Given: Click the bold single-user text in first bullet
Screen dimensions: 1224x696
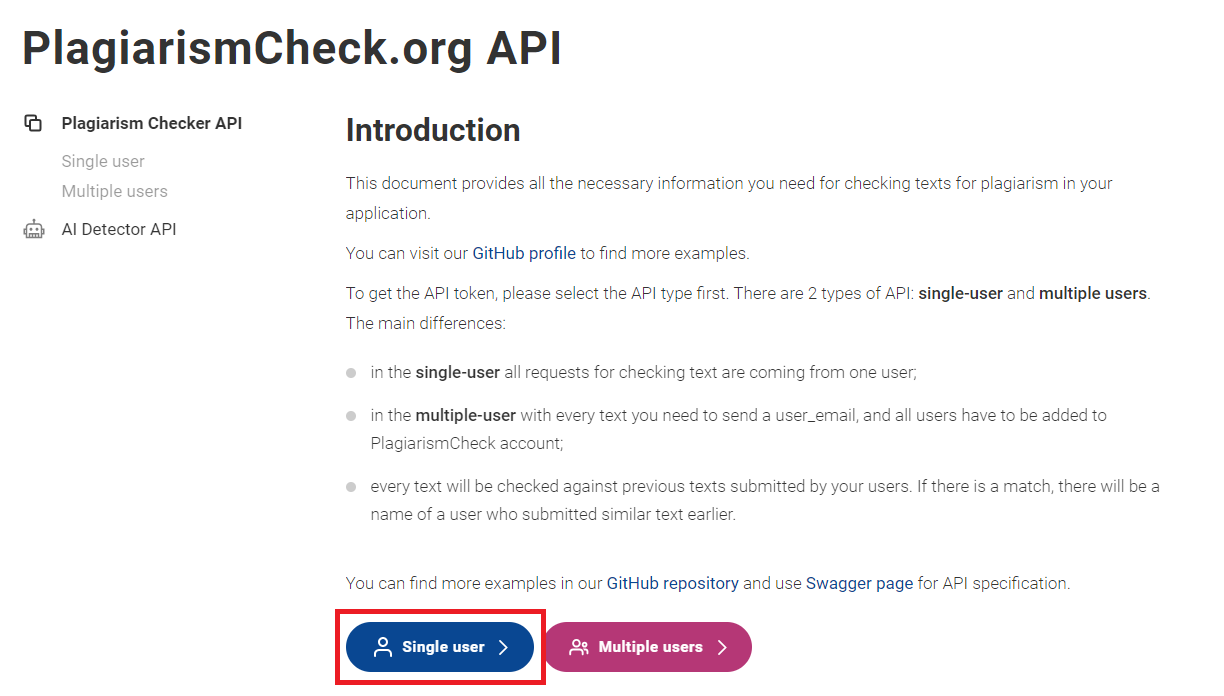Looking at the screenshot, I should click(x=458, y=372).
